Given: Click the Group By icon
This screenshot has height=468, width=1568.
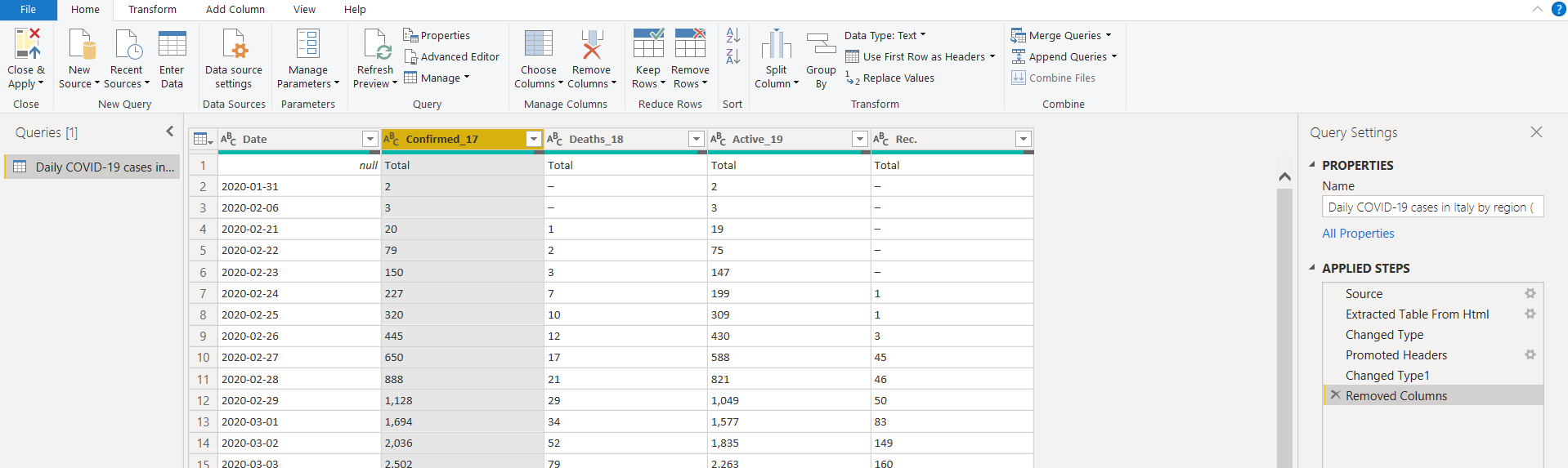Looking at the screenshot, I should point(821,44).
